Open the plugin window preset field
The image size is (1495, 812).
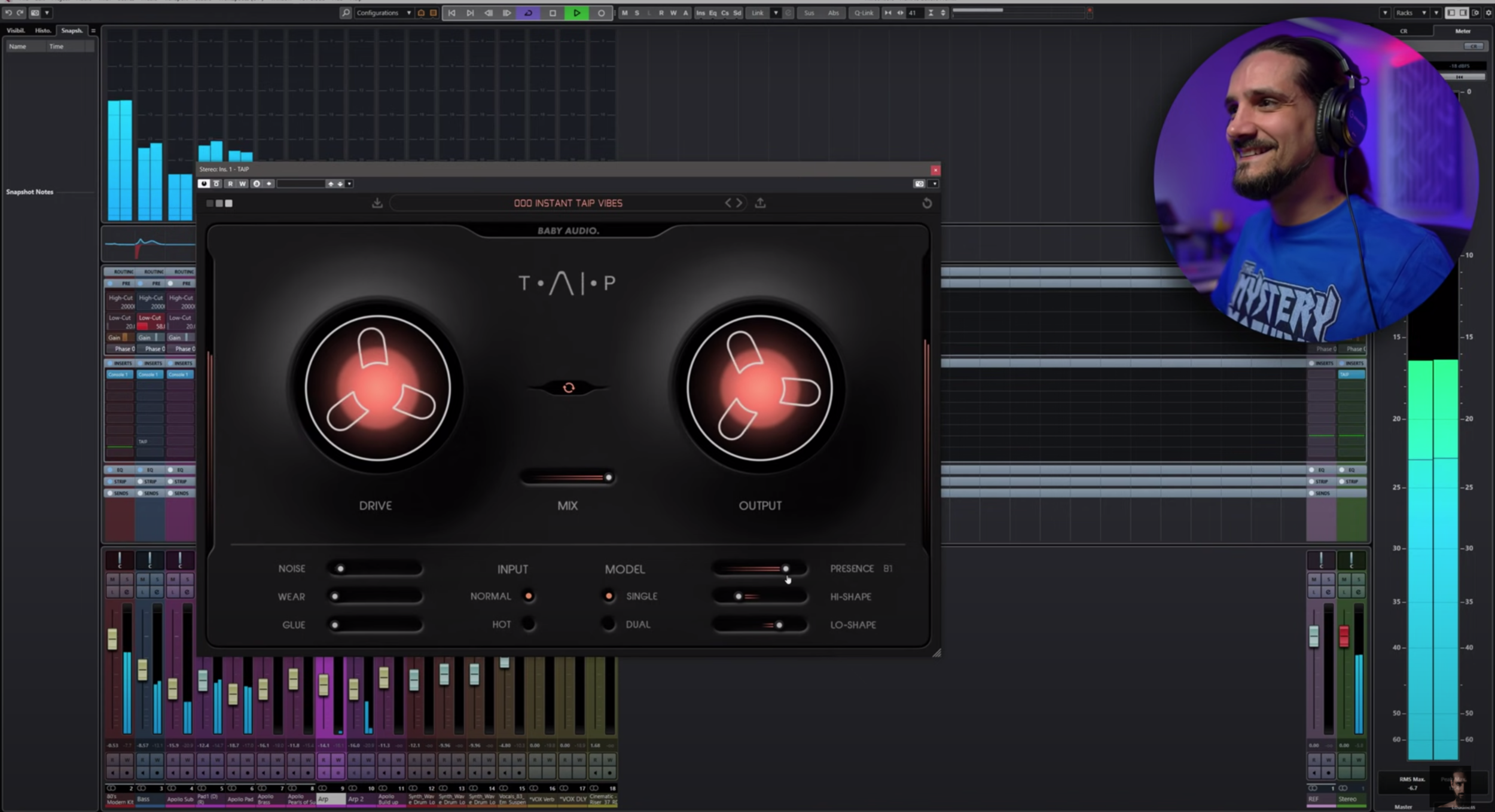(x=301, y=184)
